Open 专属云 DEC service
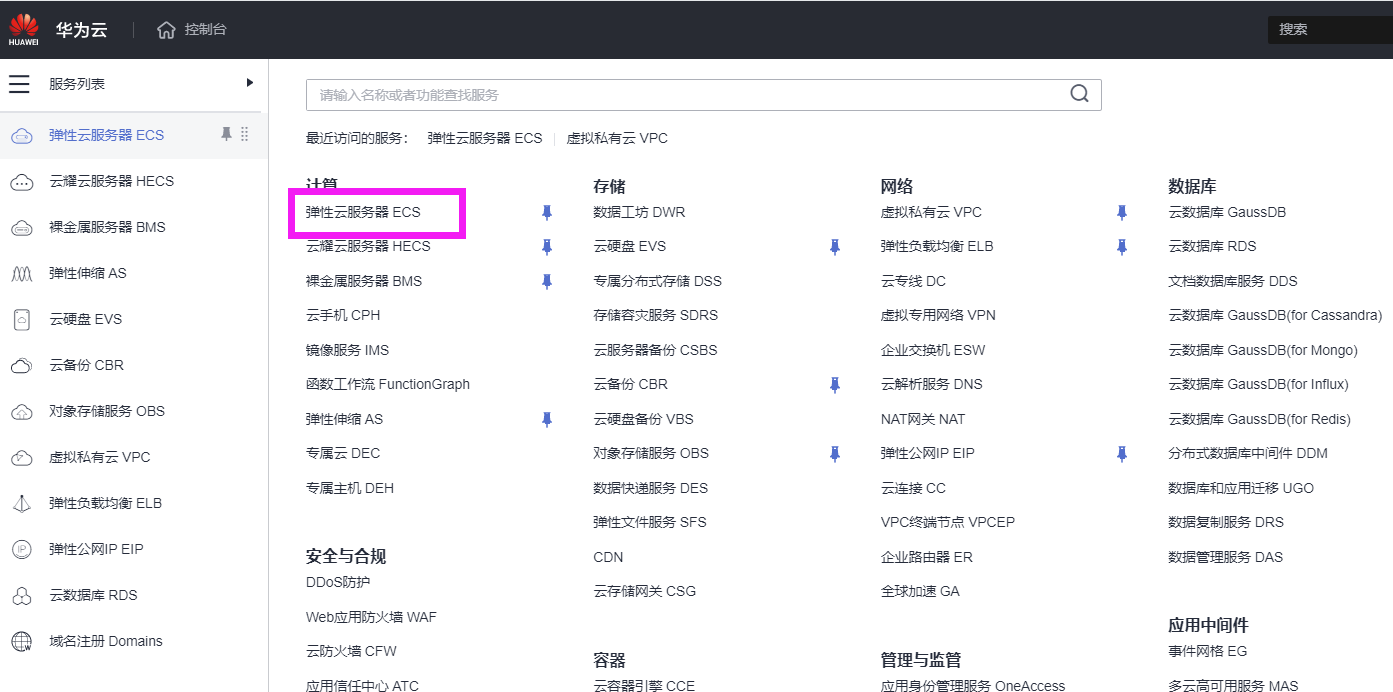This screenshot has width=1393, height=692. click(x=343, y=453)
